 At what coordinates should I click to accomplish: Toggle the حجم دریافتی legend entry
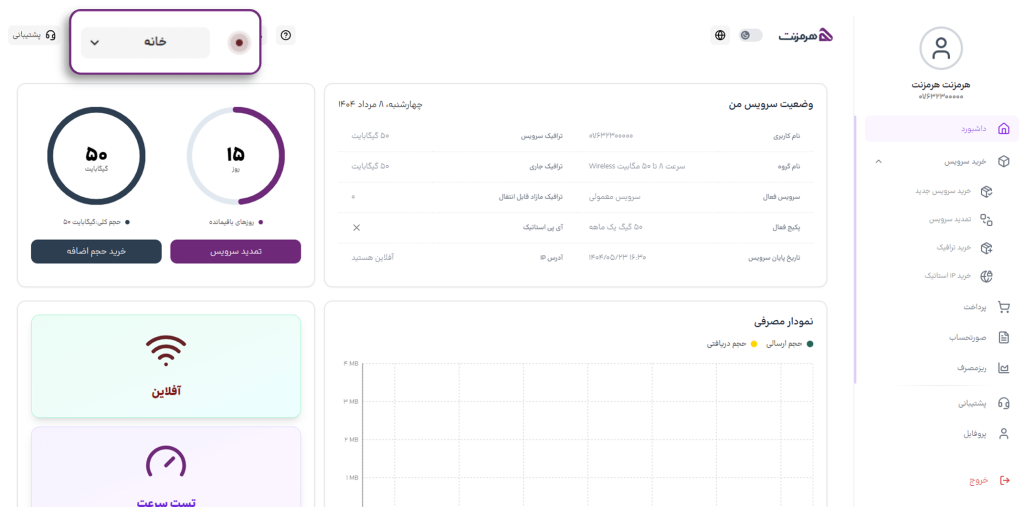coord(731,344)
